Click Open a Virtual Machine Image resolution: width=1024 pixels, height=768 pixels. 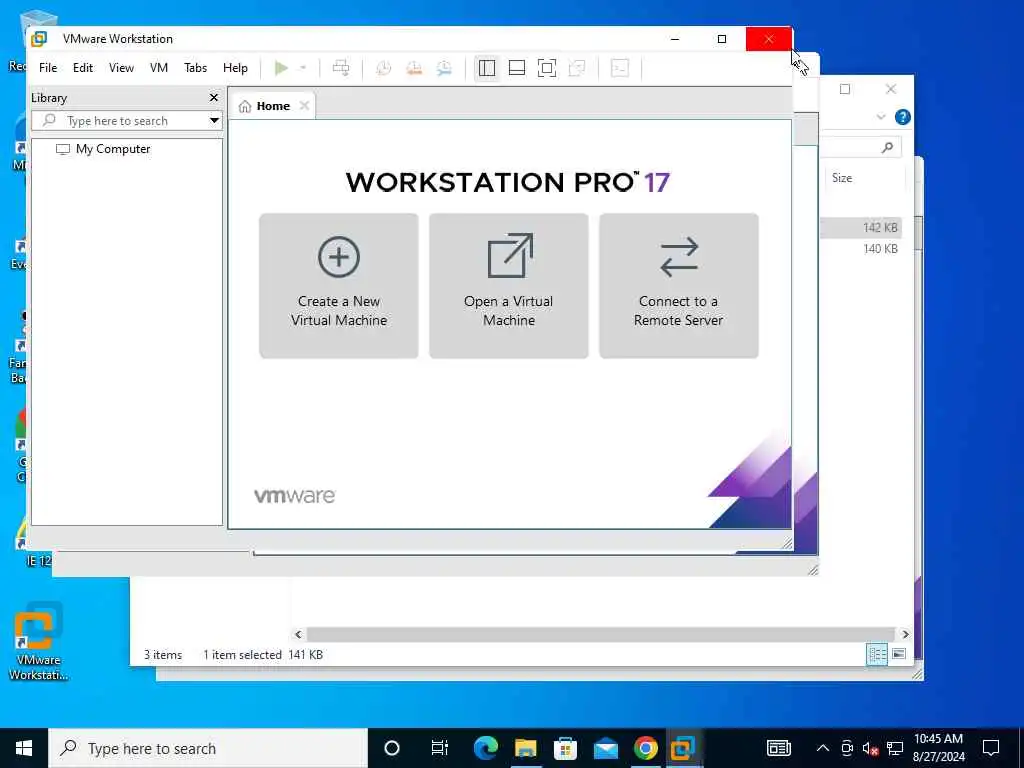click(x=509, y=285)
